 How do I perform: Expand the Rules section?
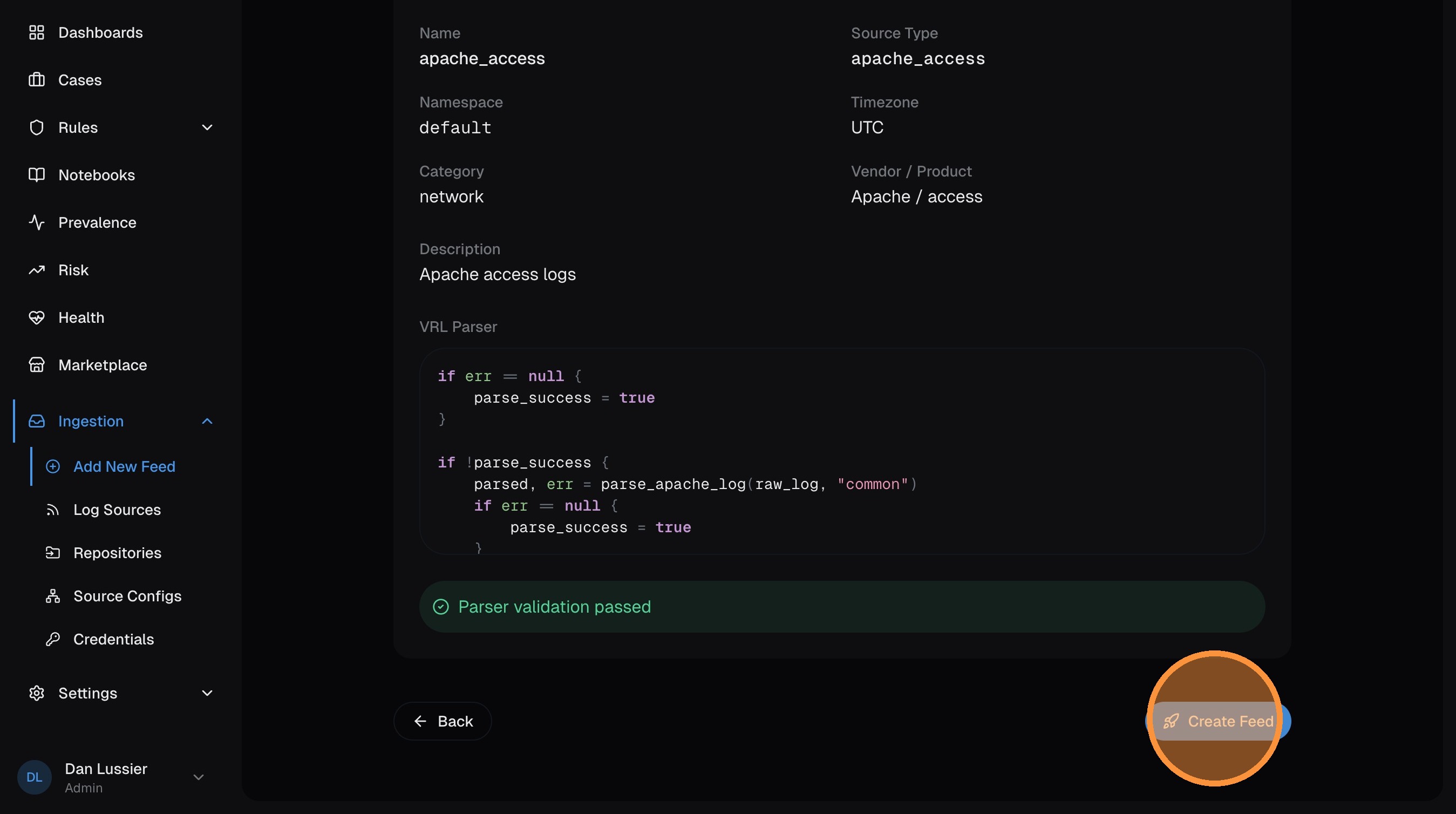coord(207,127)
